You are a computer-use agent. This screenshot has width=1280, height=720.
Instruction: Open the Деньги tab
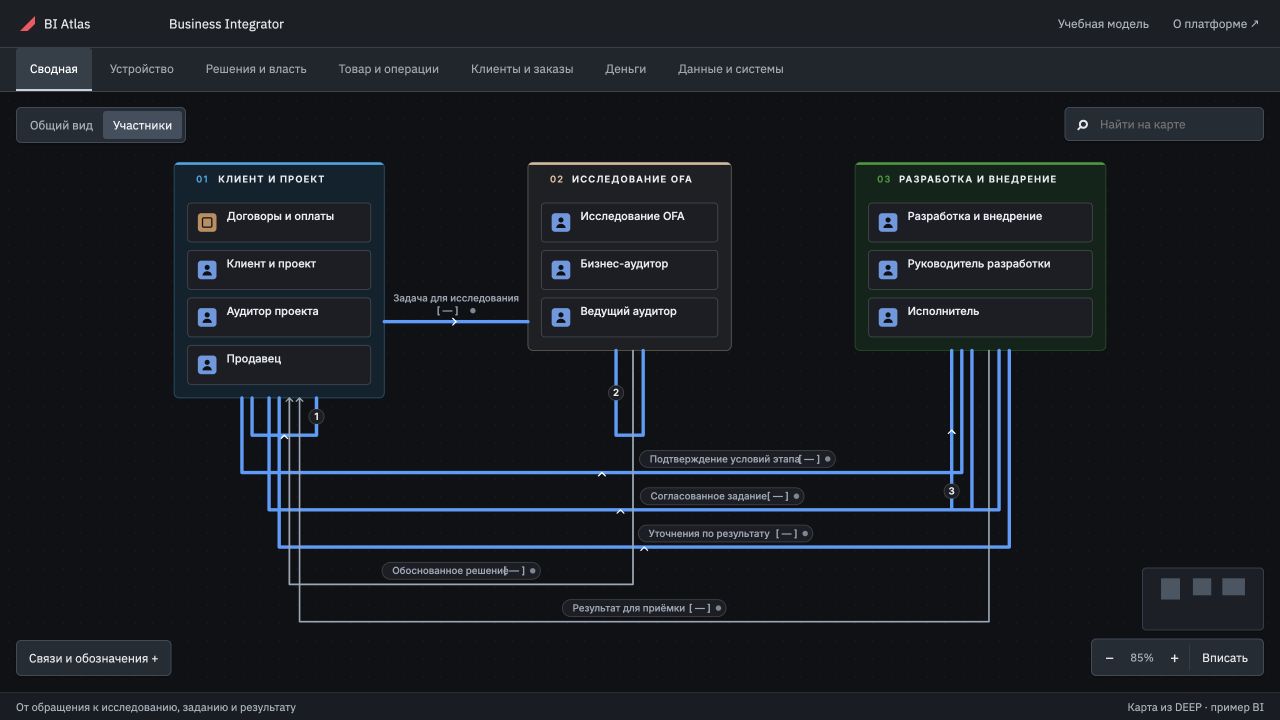[x=625, y=69]
